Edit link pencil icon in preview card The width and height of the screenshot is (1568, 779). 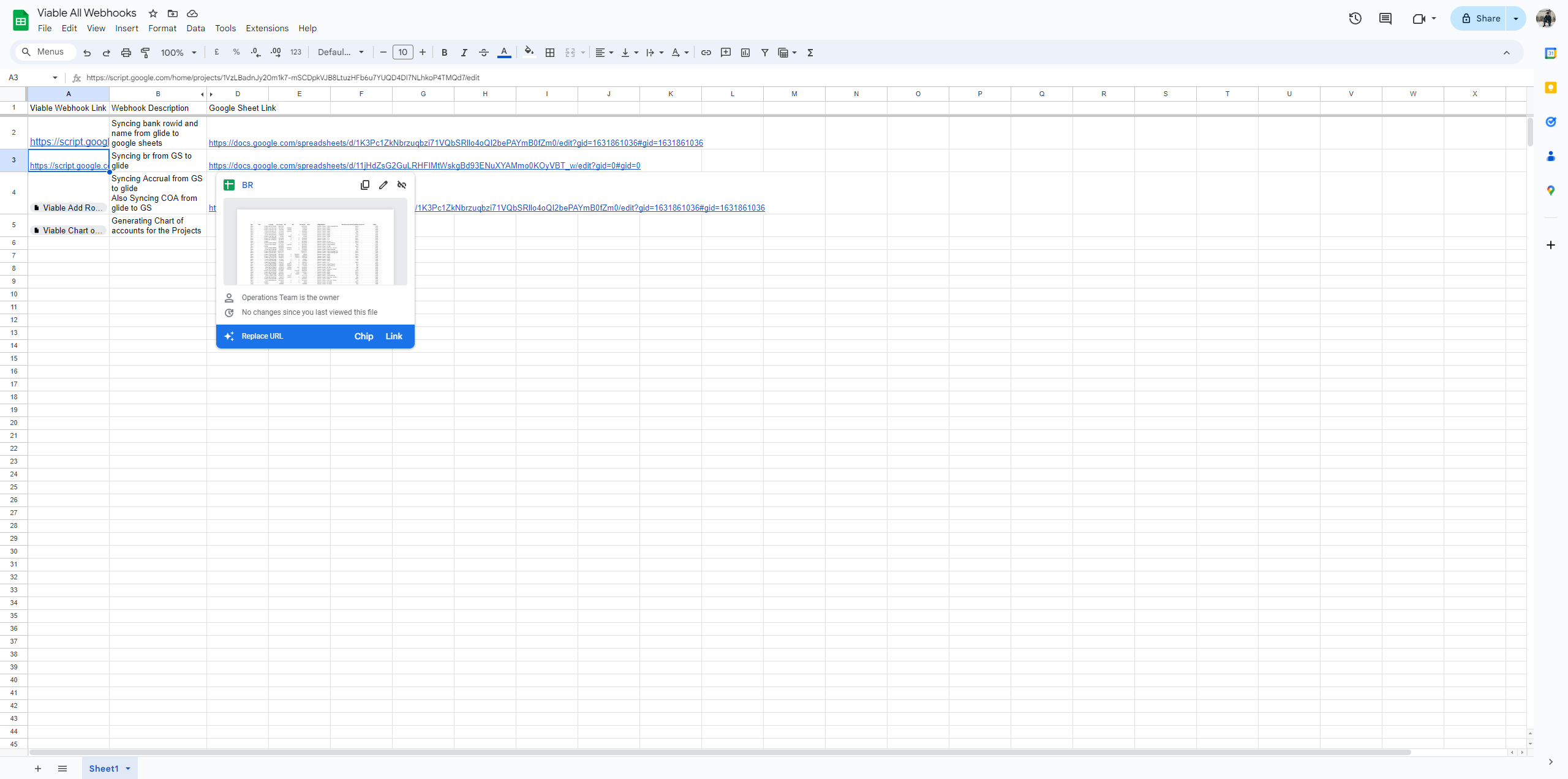[383, 185]
